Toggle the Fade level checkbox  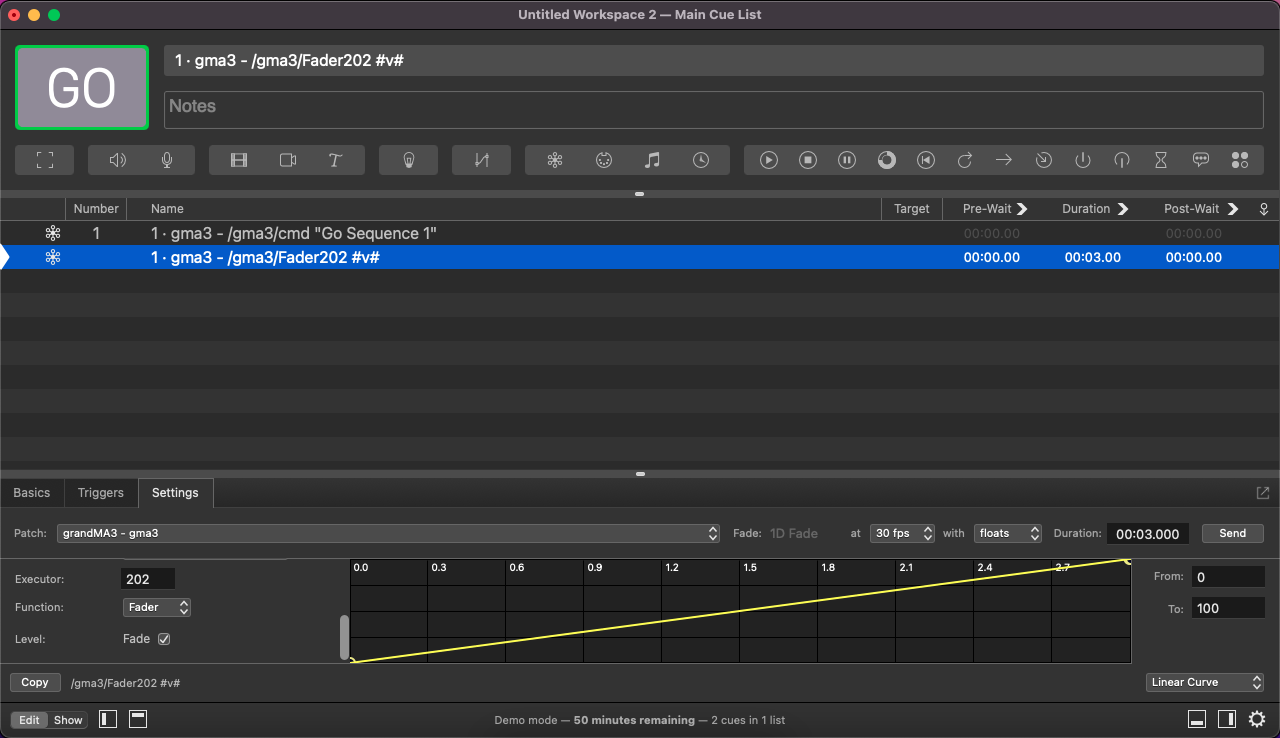click(x=164, y=639)
